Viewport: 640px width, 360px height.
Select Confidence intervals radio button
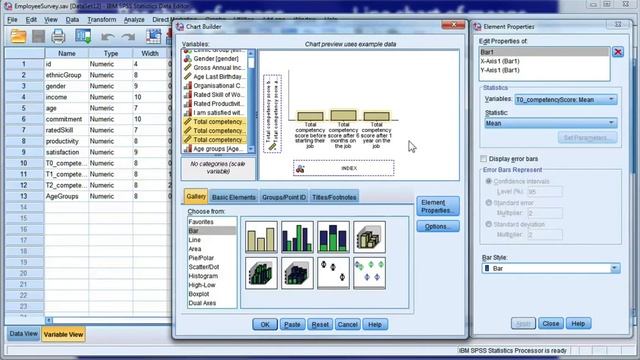(x=489, y=181)
